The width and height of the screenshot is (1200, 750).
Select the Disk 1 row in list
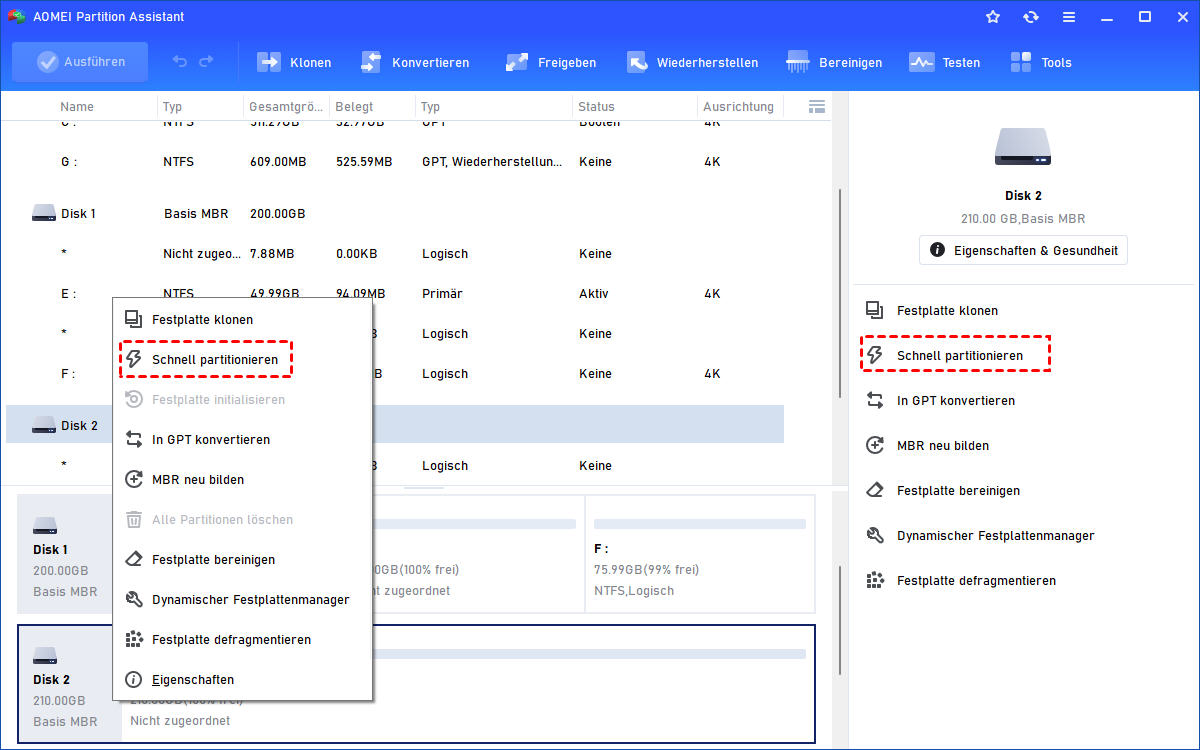(395, 213)
